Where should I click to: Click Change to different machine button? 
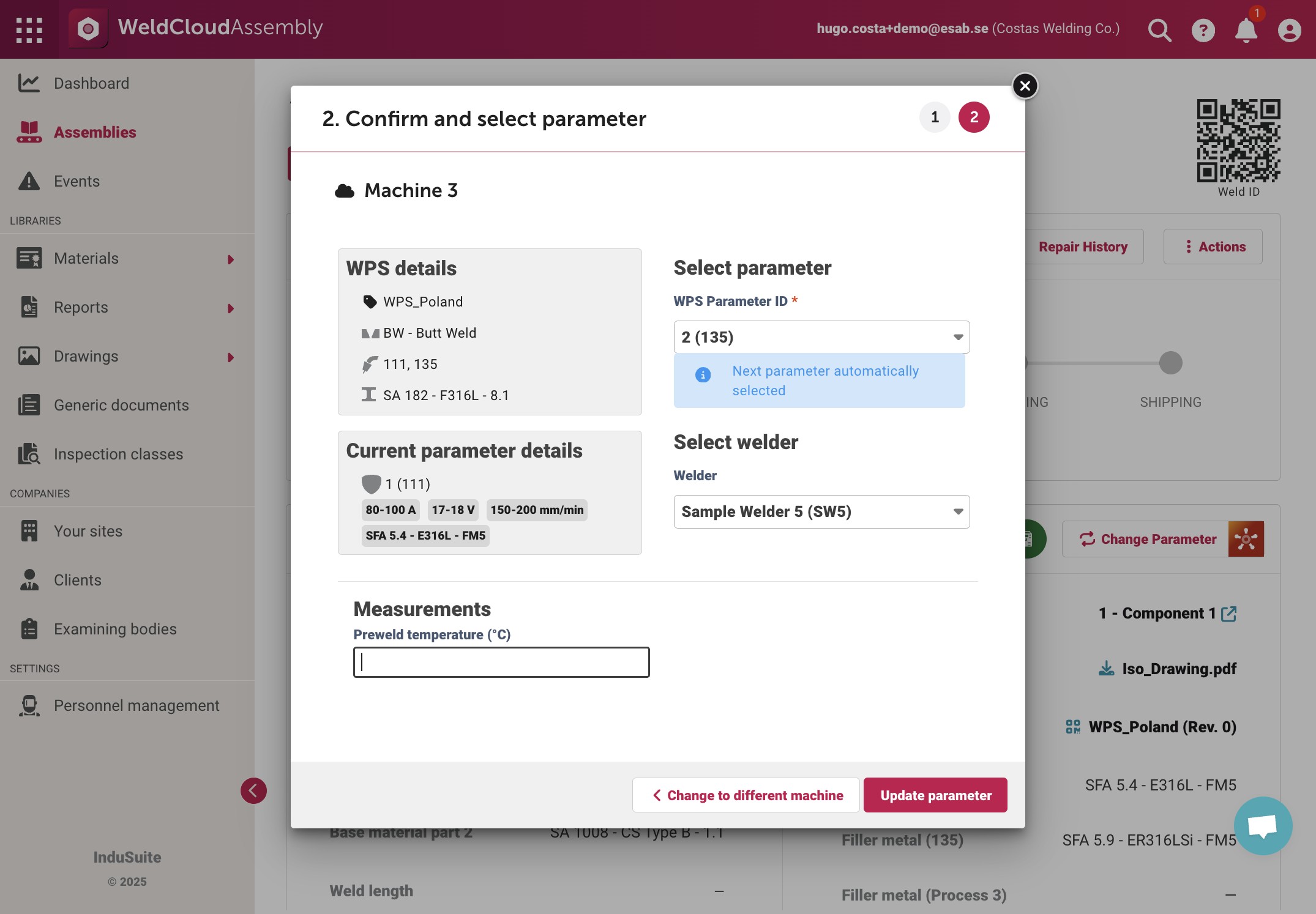[x=746, y=795]
